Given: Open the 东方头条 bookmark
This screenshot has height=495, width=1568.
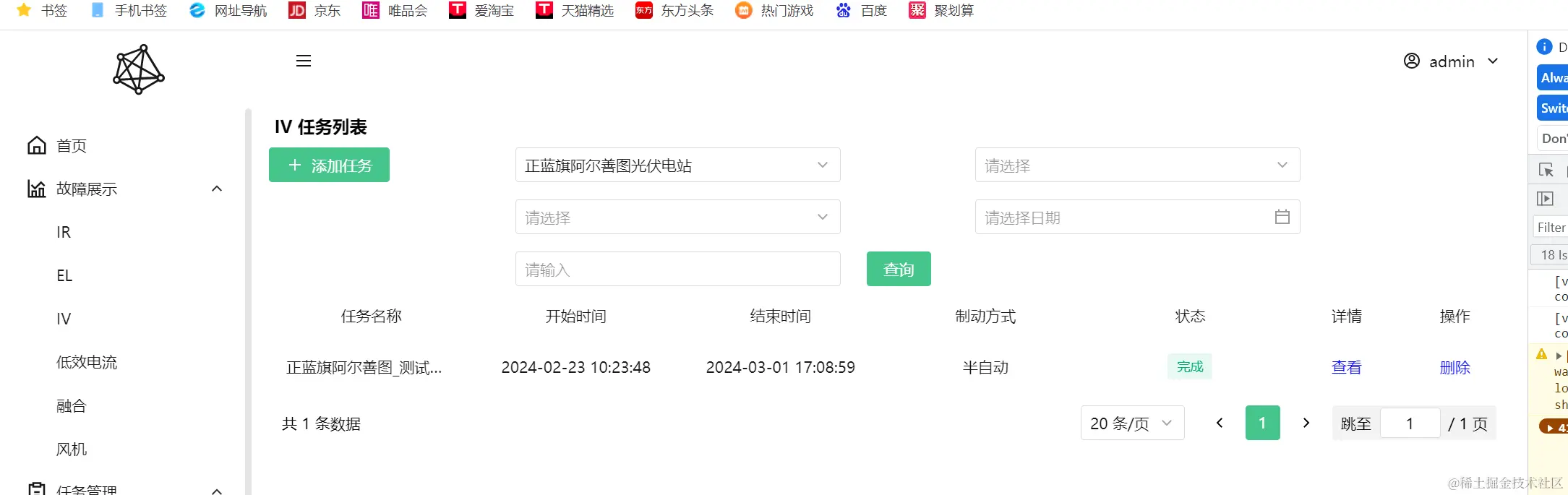Looking at the screenshot, I should tap(674, 10).
